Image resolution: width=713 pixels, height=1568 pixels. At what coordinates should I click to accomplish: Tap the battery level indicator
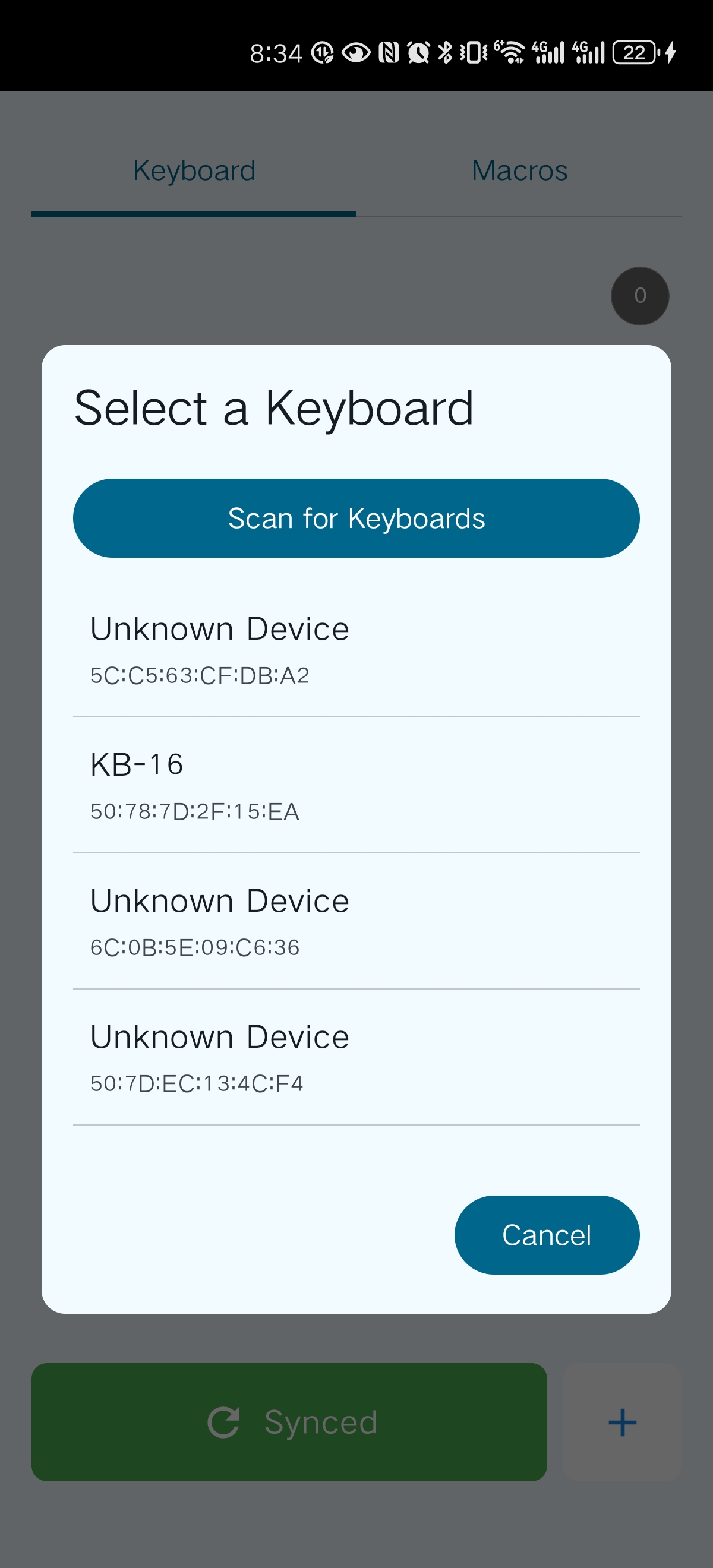coord(636,52)
